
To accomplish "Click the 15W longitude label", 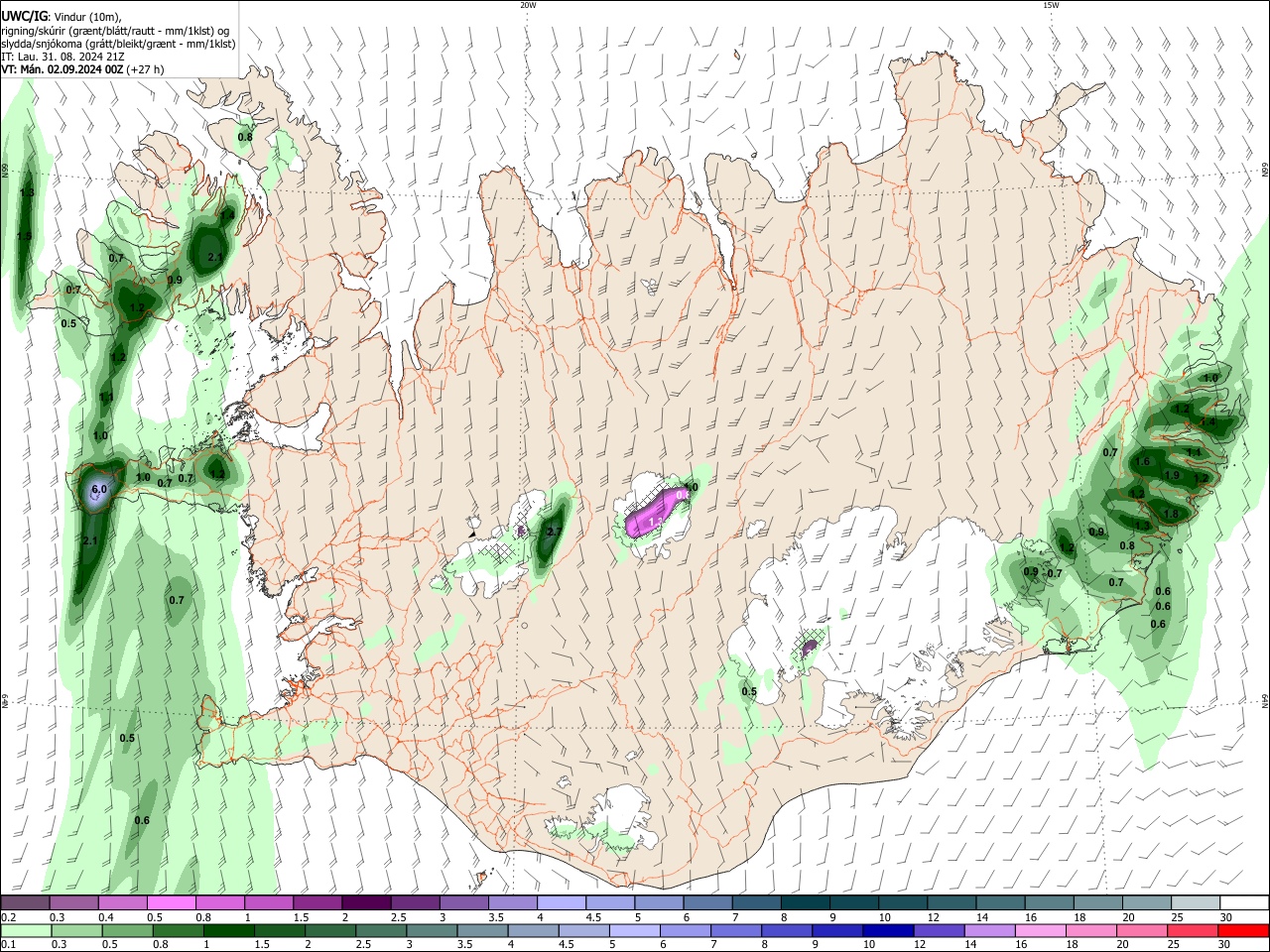I will [x=1051, y=5].
